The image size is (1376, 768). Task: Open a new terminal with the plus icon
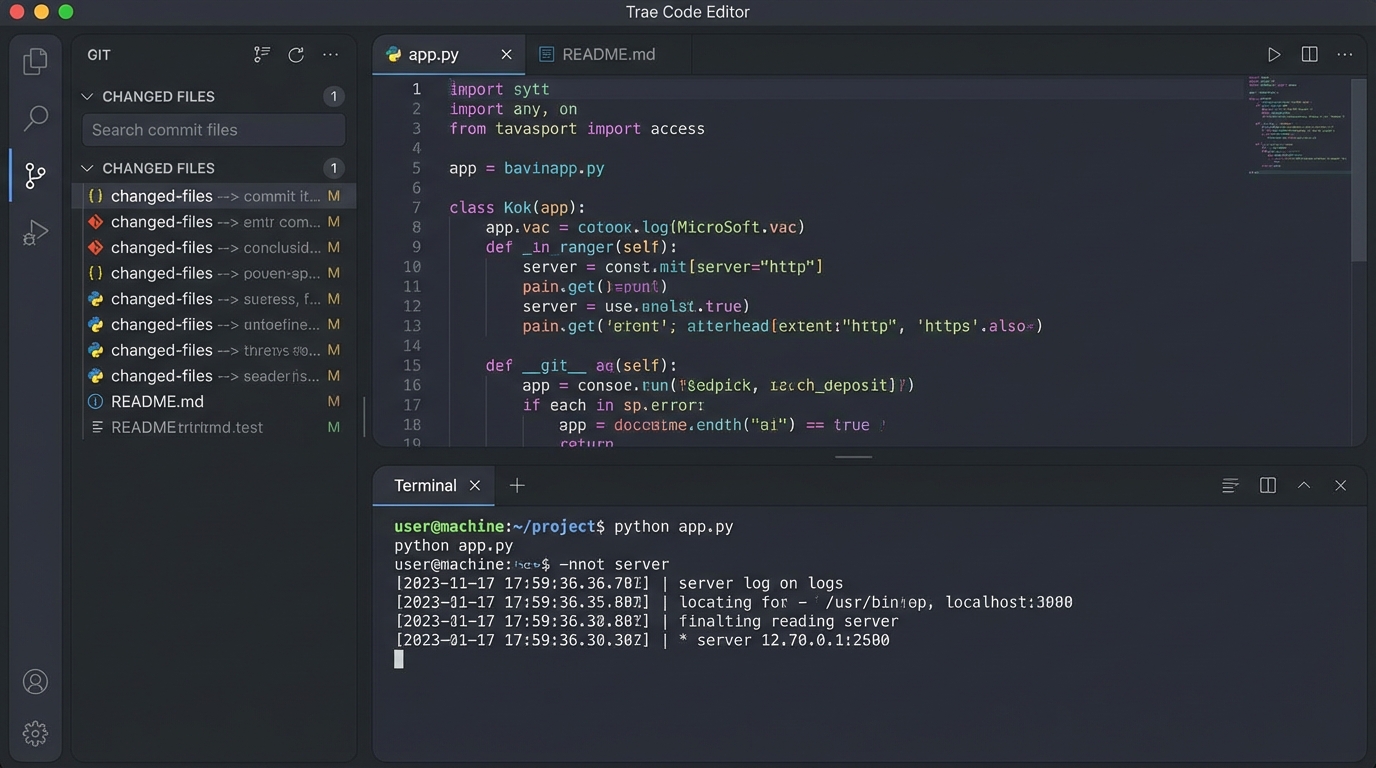(x=517, y=485)
